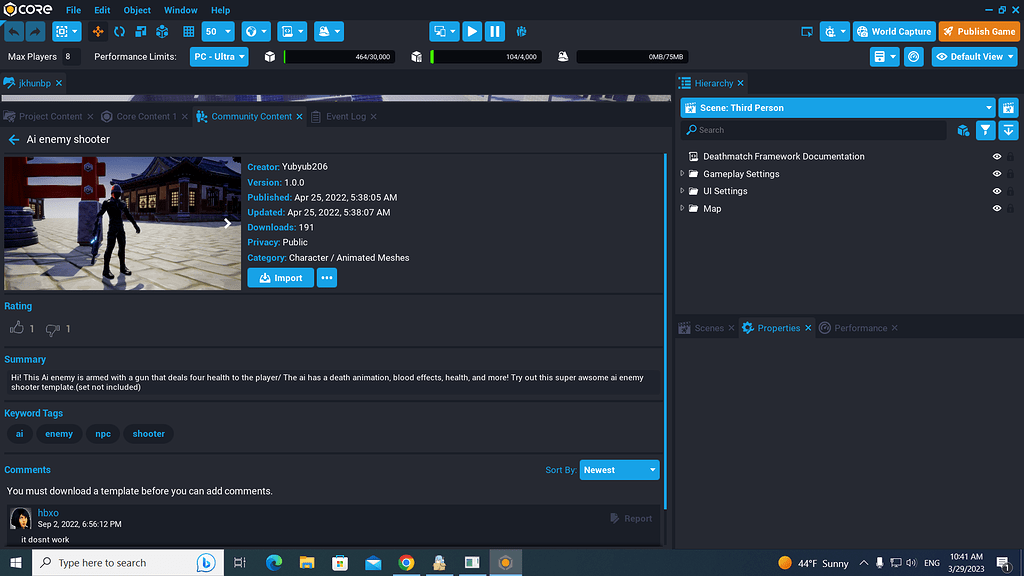Toggle grid snapping icon
The height and width of the screenshot is (576, 1024).
click(x=189, y=31)
